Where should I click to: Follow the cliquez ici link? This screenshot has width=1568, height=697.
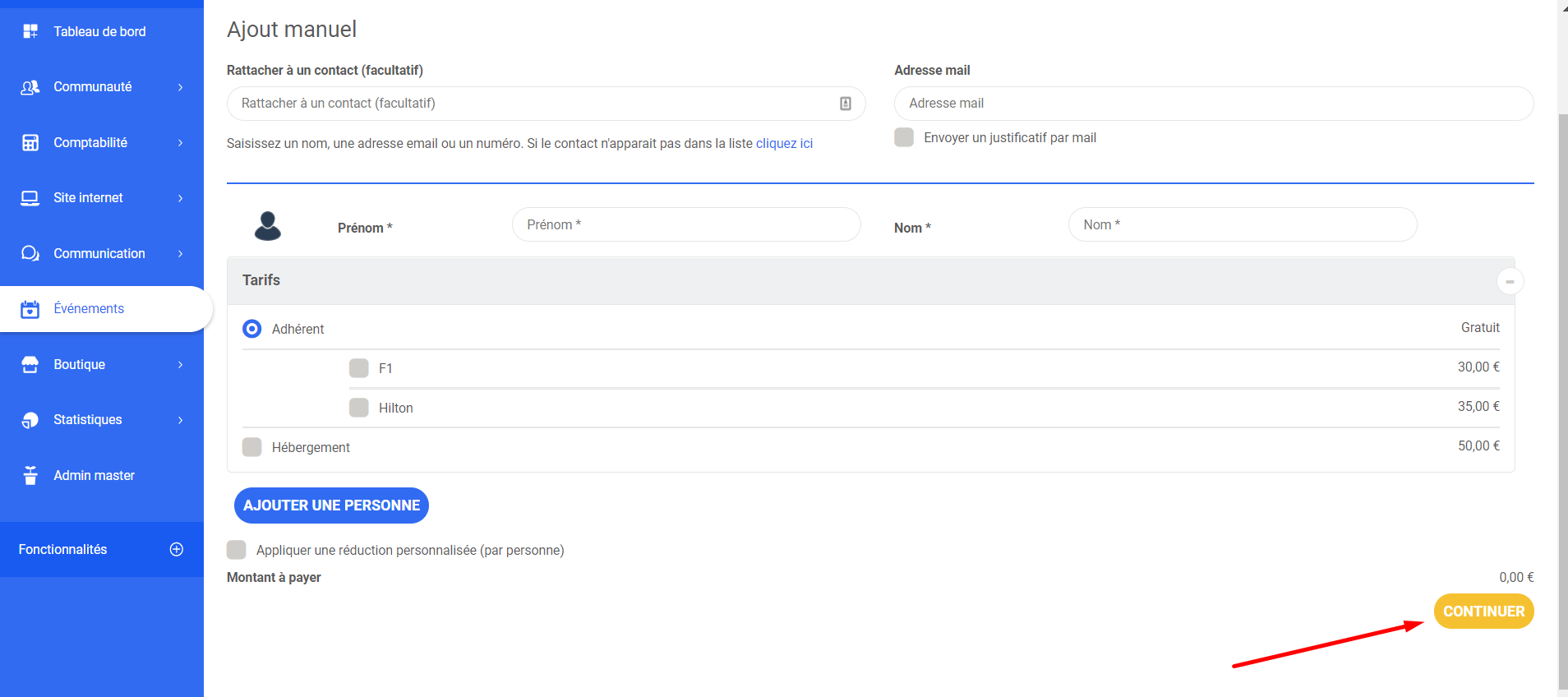coord(784,143)
